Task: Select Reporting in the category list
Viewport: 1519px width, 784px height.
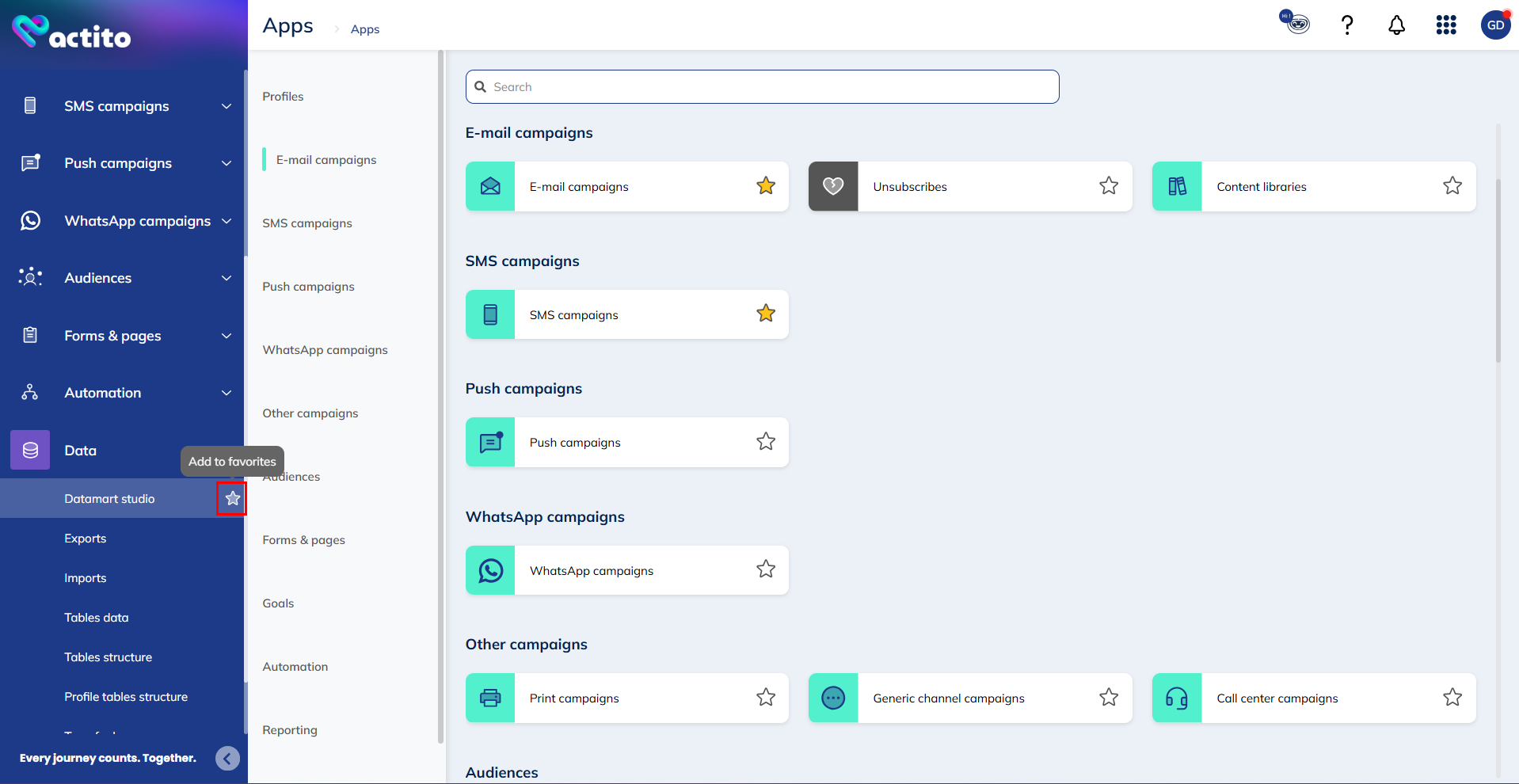Action: point(289,730)
